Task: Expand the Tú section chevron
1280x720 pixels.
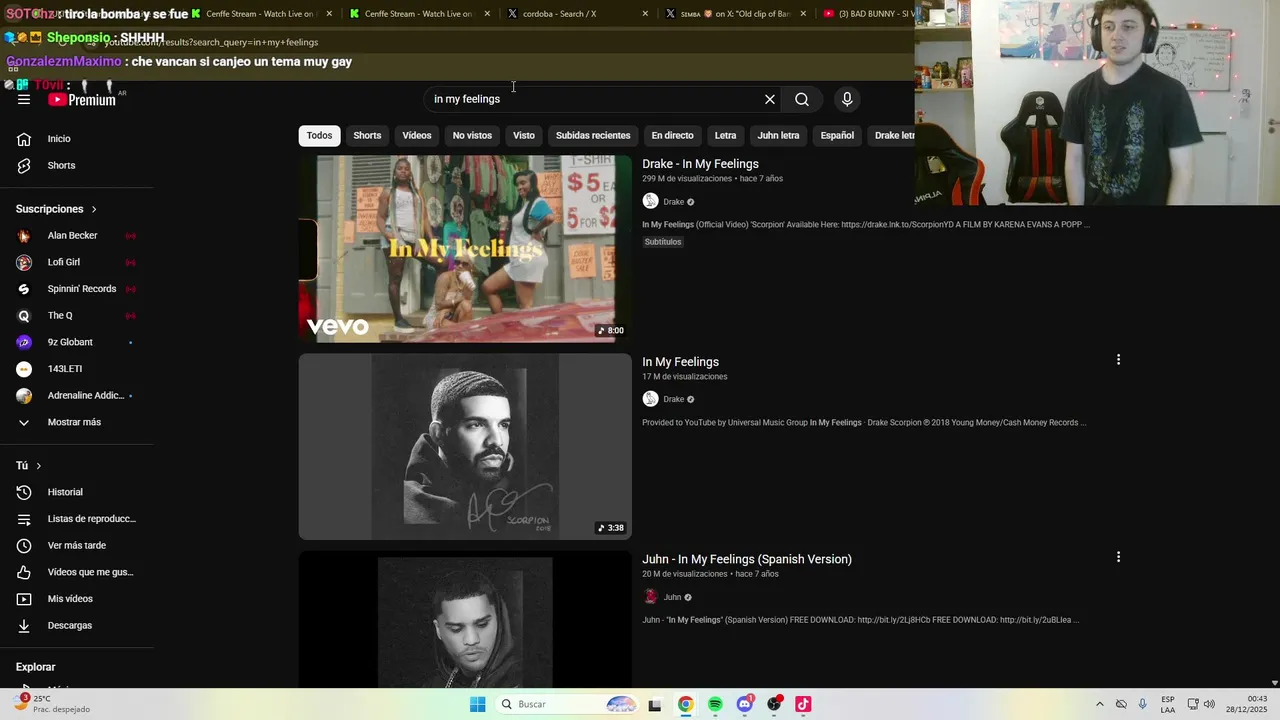Action: pyautogui.click(x=39, y=466)
